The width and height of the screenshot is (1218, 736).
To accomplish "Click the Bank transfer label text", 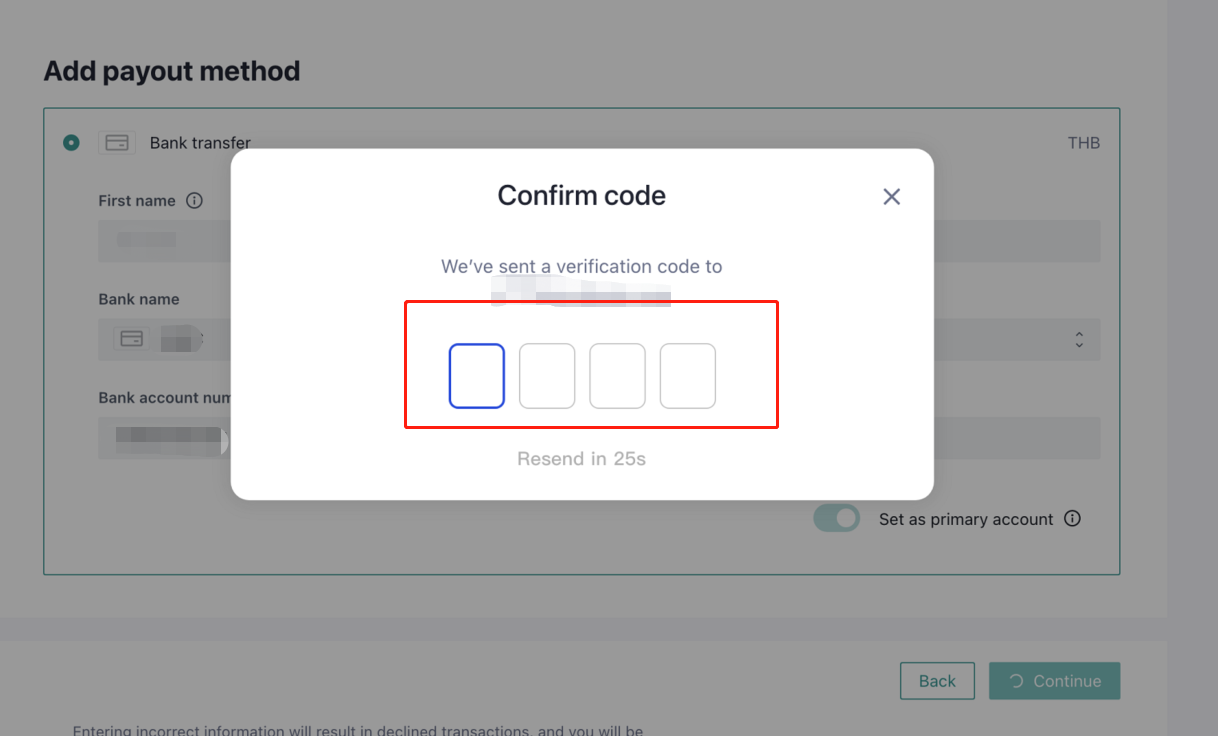I will point(200,143).
